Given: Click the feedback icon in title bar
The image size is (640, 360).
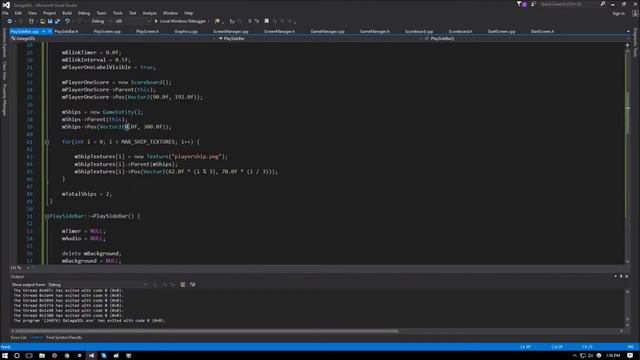Looking at the screenshot, I should [533, 4].
